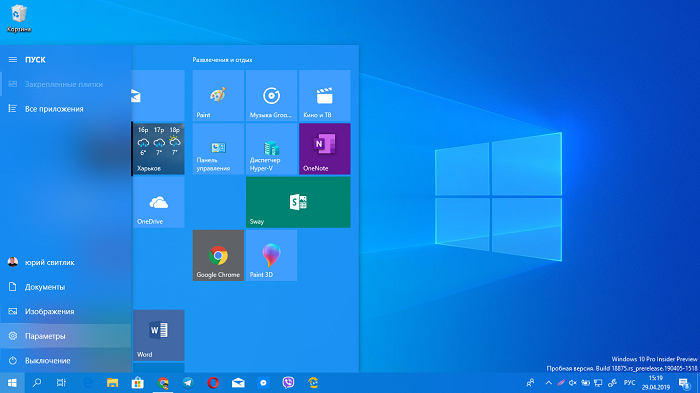This screenshot has width=700, height=393.
Task: Open the blue messaging app on taskbar
Action: click(x=263, y=383)
